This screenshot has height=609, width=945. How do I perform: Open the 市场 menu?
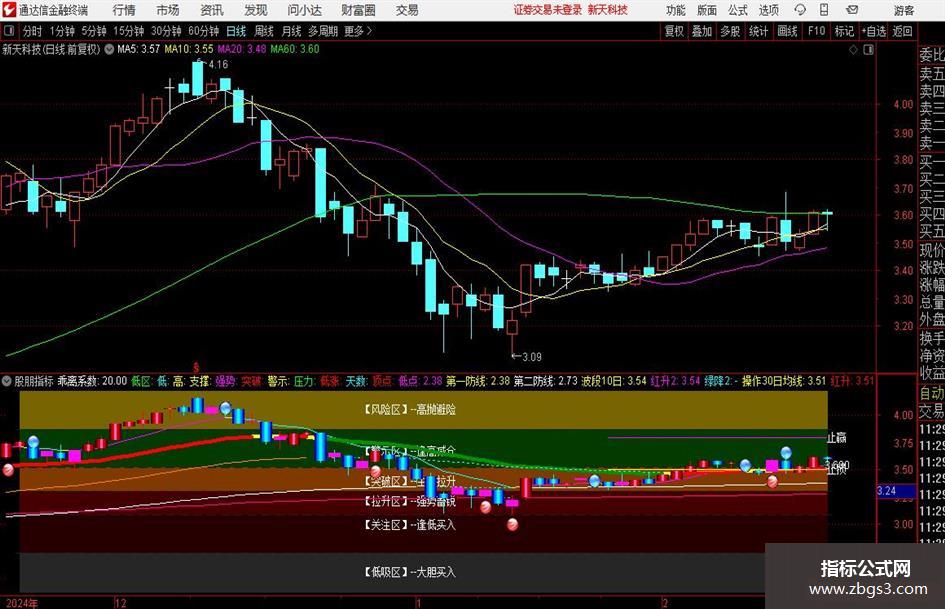168,10
